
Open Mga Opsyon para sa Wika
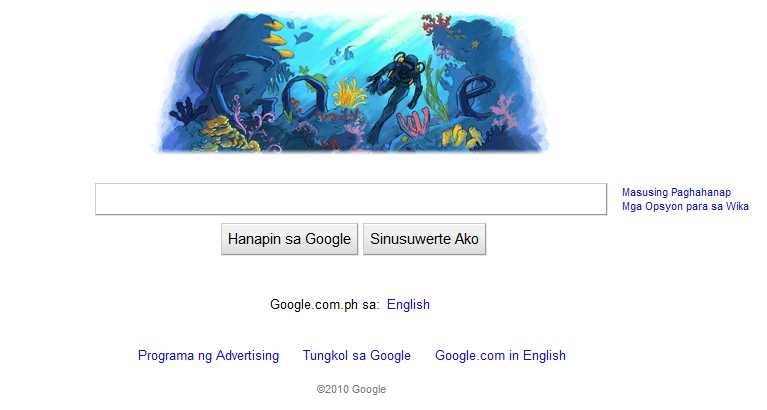pyautogui.click(x=685, y=206)
